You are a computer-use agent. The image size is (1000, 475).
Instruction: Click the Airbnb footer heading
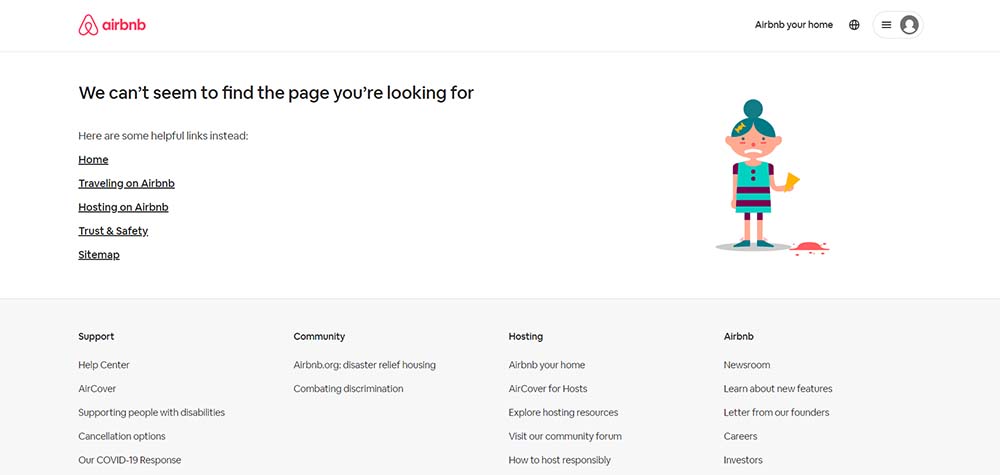(739, 336)
